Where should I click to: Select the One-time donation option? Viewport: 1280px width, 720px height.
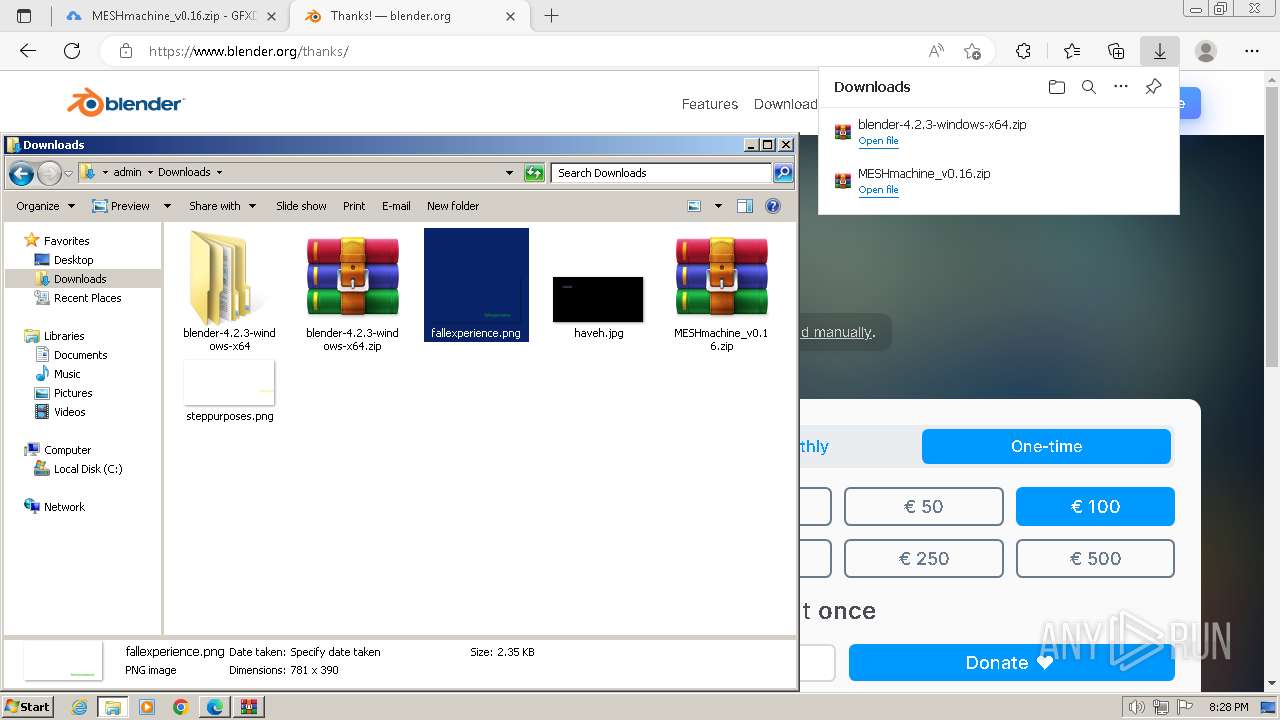click(1046, 446)
